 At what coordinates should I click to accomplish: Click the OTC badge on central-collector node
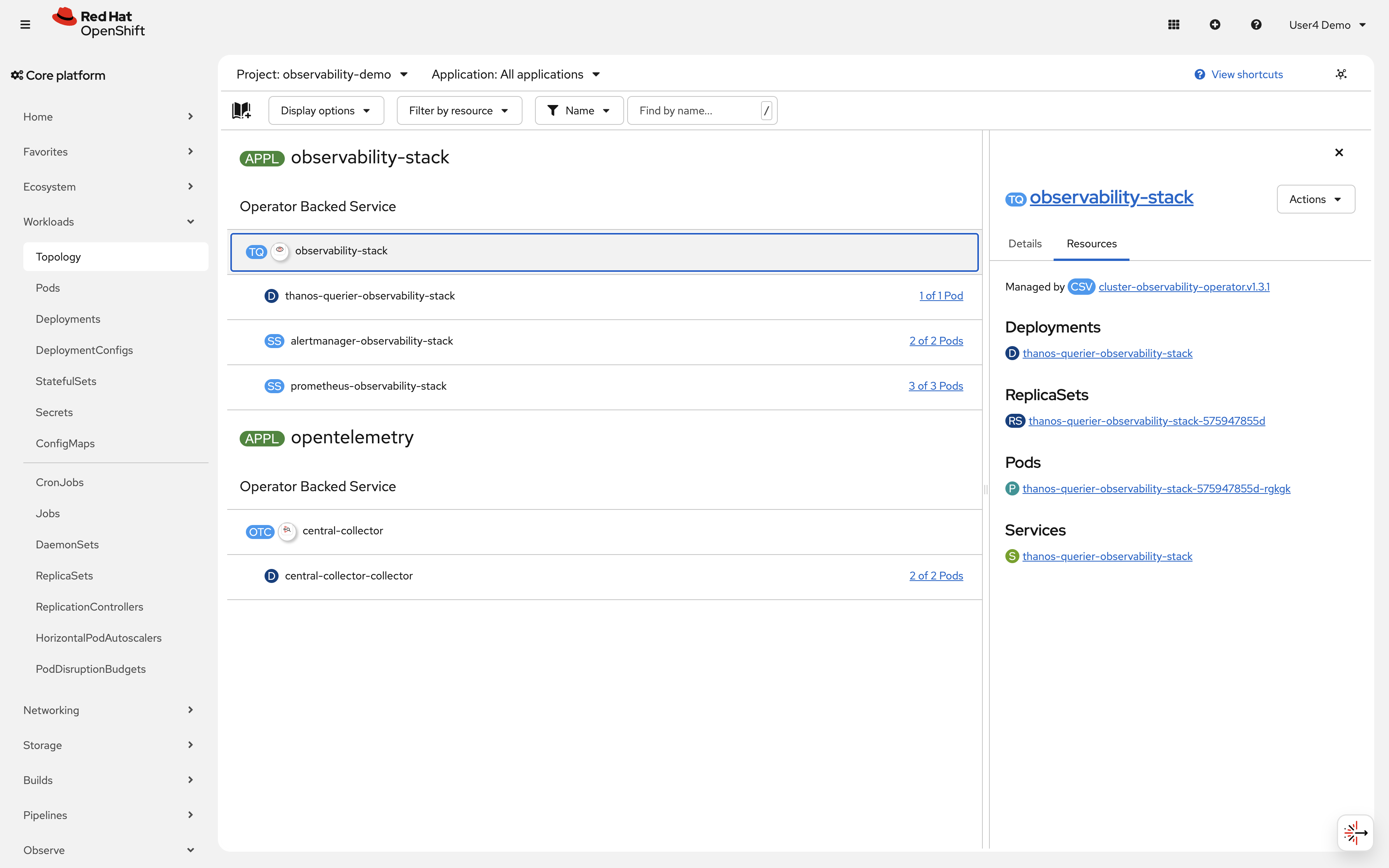pyautogui.click(x=260, y=532)
